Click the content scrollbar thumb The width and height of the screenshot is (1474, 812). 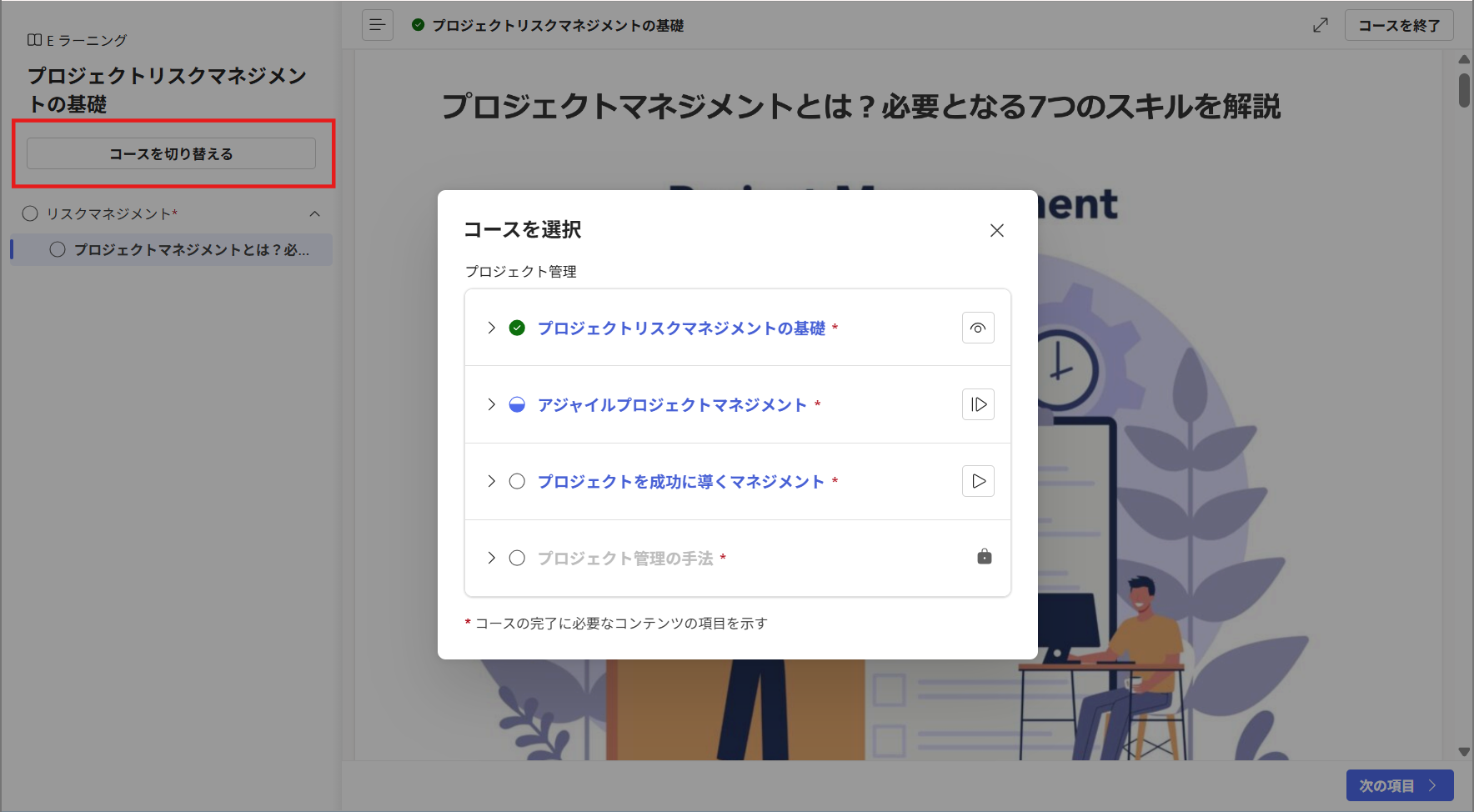[1464, 90]
